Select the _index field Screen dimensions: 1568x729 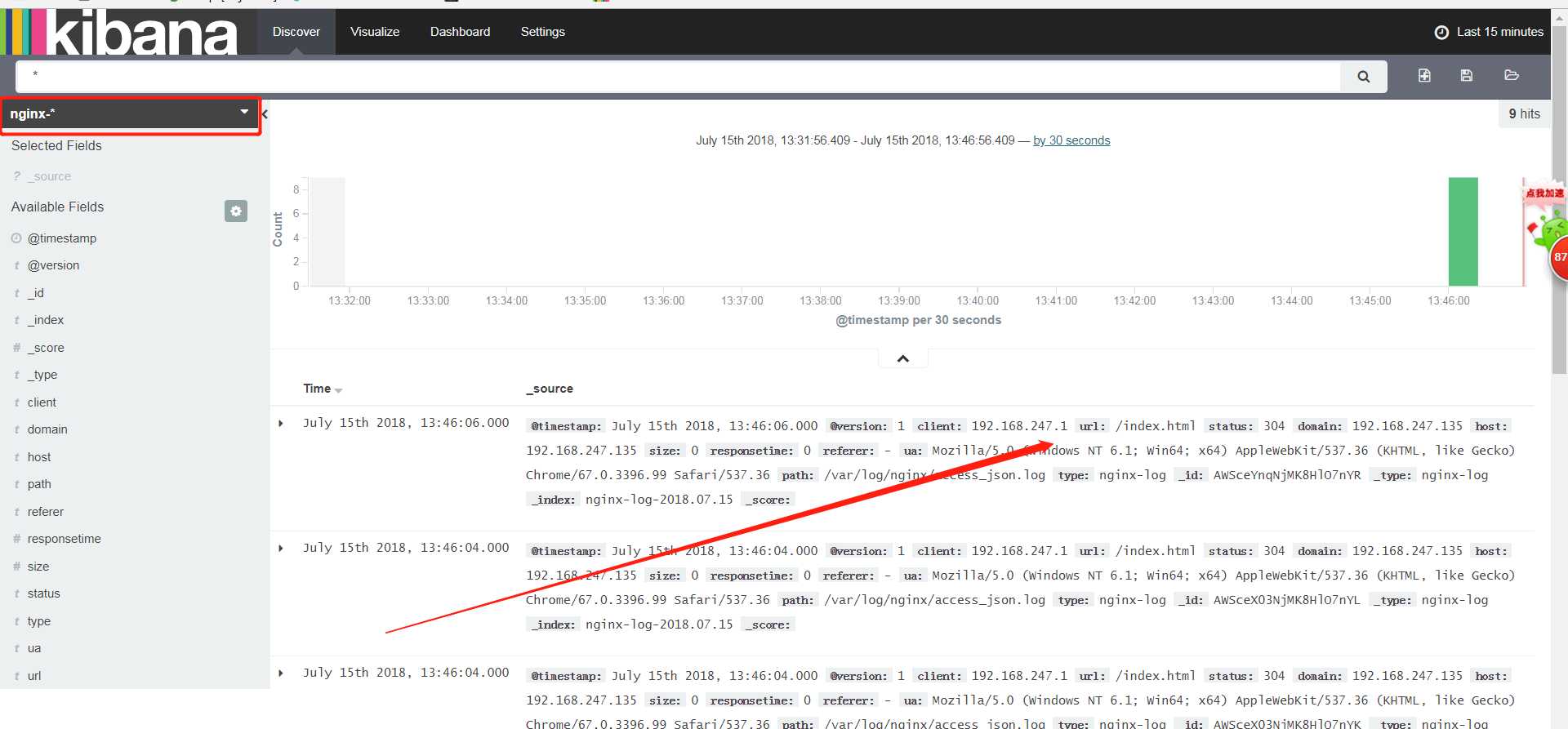click(x=46, y=320)
